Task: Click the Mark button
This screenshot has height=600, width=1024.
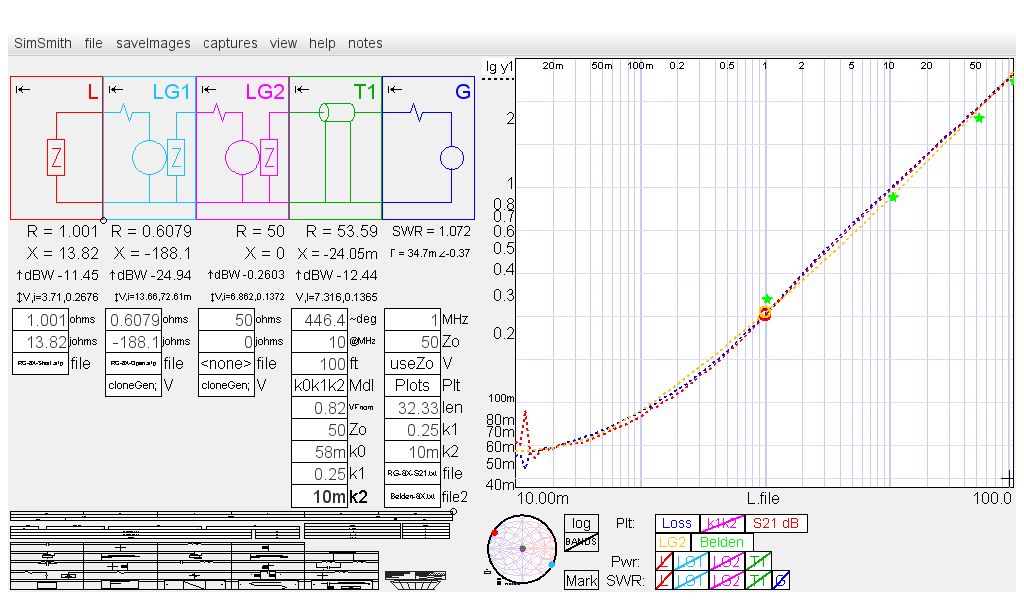Action: [x=581, y=580]
